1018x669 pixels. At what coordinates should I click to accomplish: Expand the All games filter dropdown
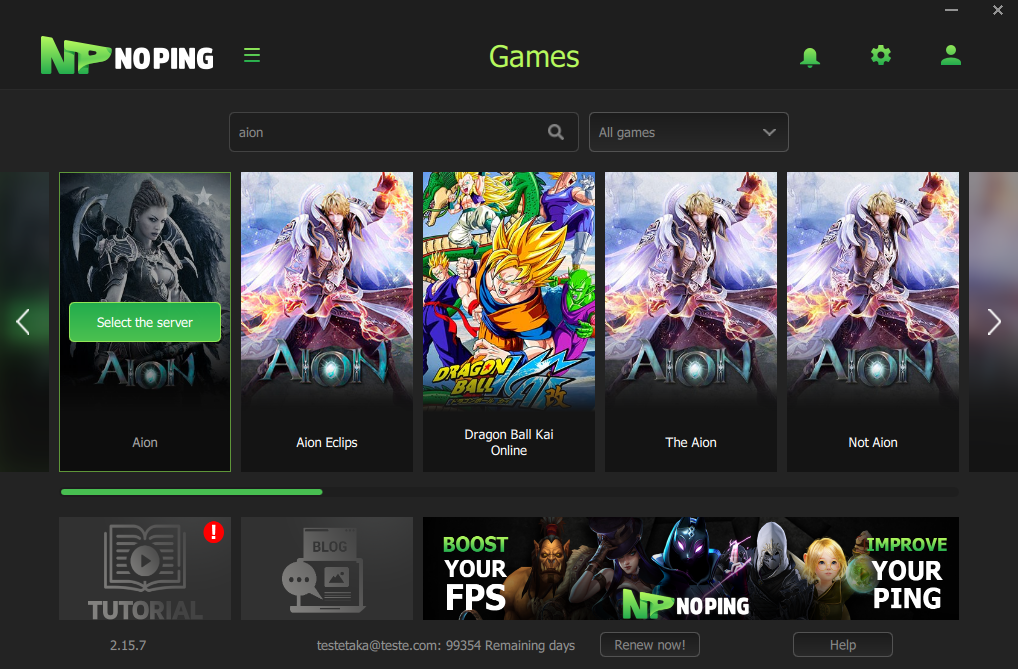688,132
